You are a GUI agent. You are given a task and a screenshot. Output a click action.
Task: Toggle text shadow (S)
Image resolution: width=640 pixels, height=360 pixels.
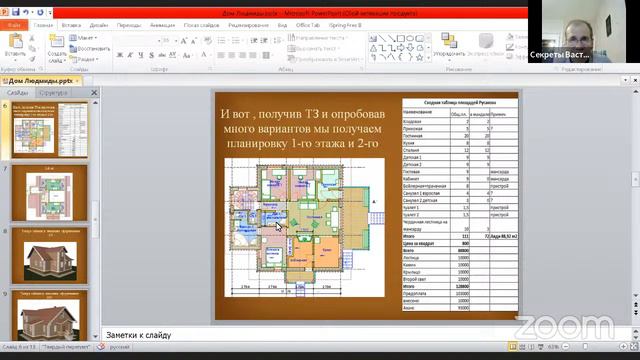tap(151, 55)
